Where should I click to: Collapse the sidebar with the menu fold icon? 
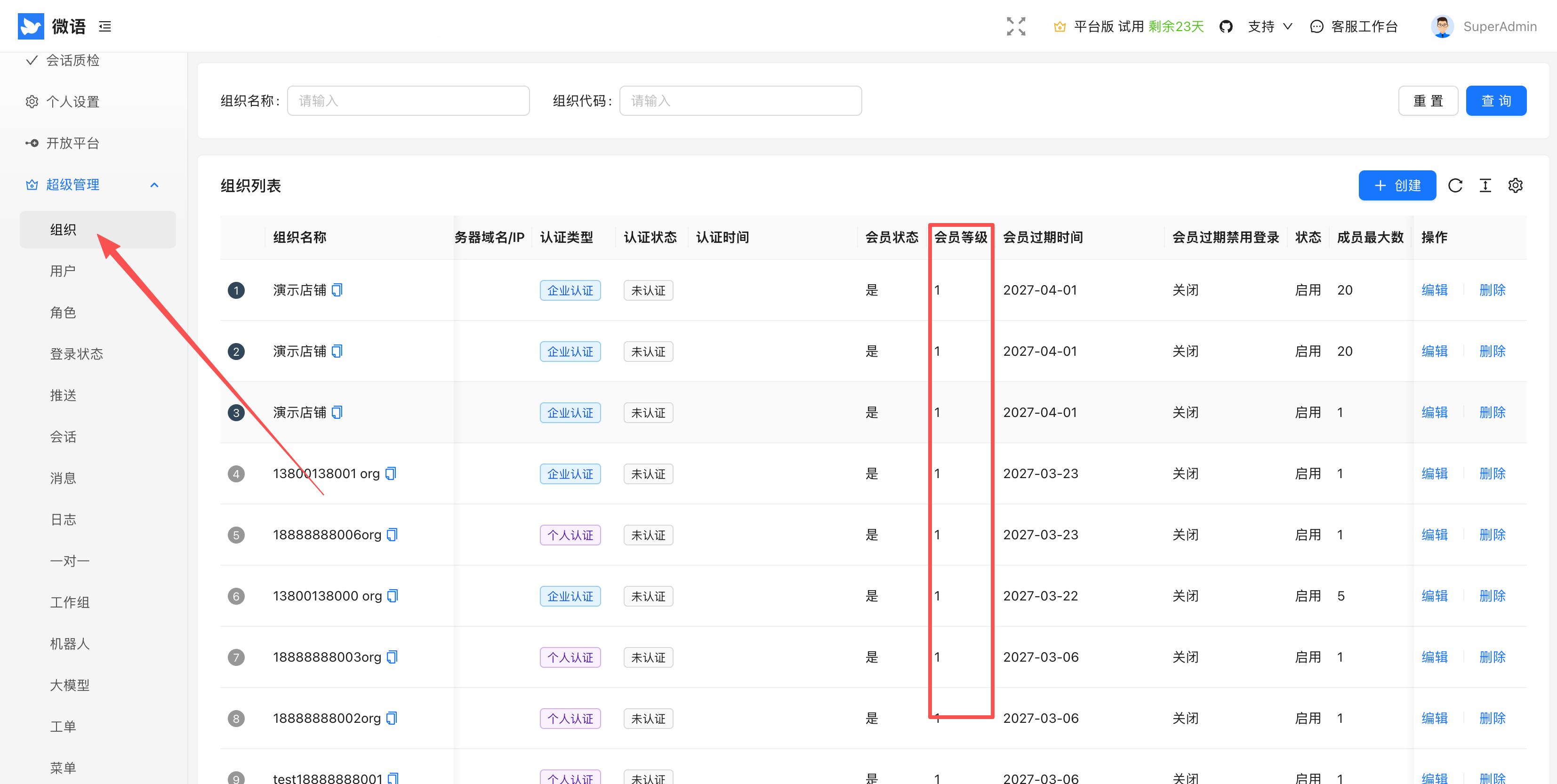(x=105, y=26)
